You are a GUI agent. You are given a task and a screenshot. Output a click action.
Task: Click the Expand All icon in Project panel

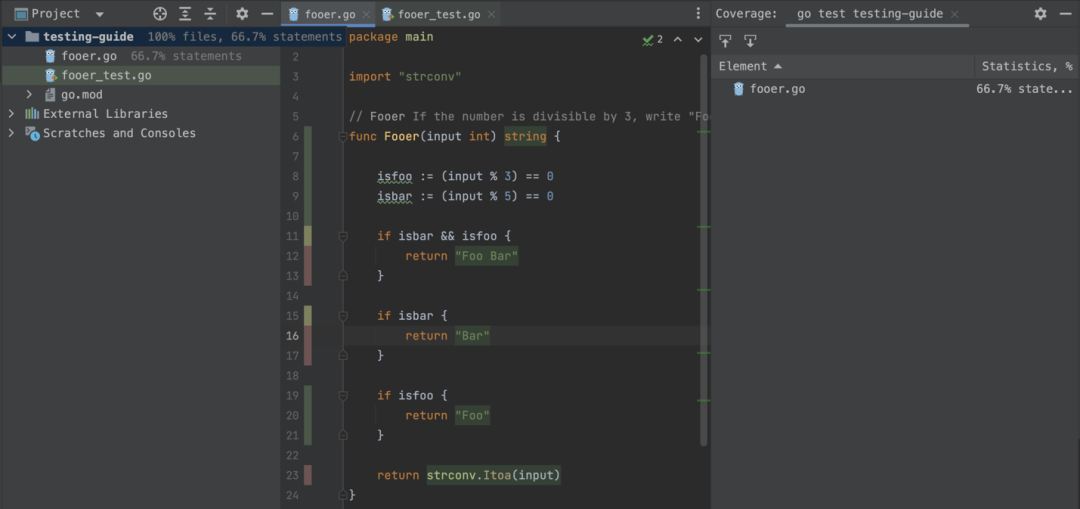click(185, 14)
